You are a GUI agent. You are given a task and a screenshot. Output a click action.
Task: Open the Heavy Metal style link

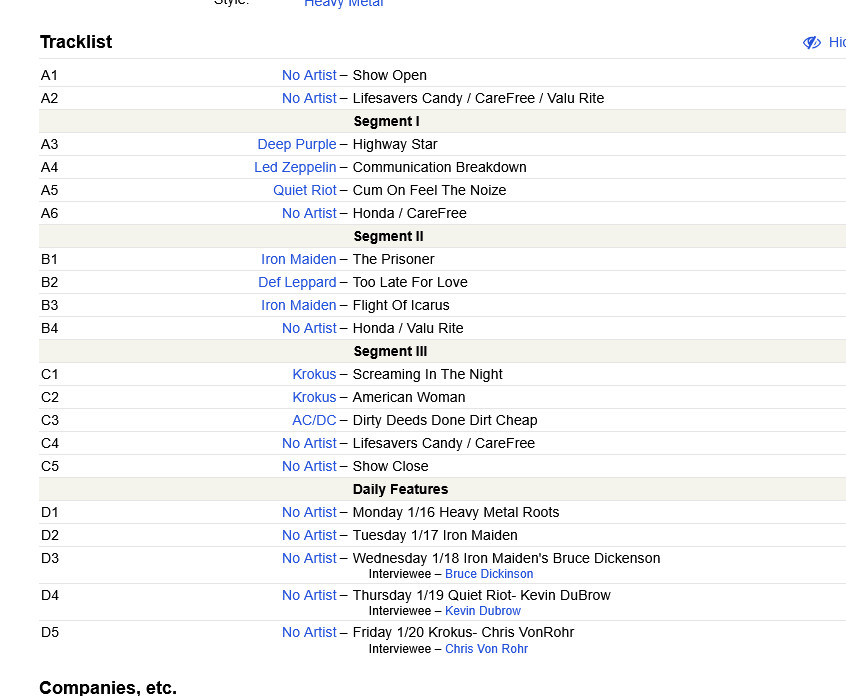click(344, 3)
